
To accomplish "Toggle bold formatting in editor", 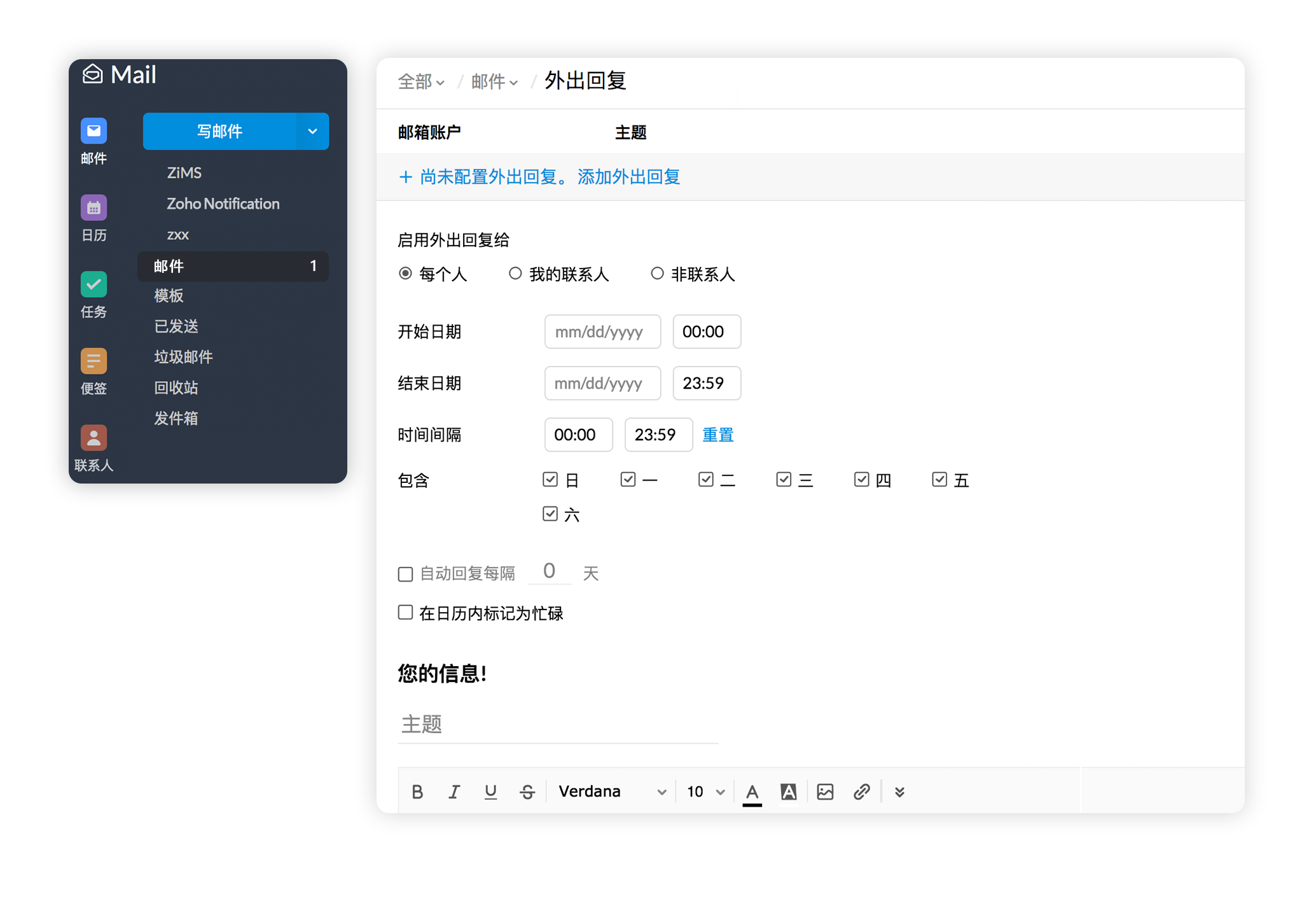I will tap(417, 791).
